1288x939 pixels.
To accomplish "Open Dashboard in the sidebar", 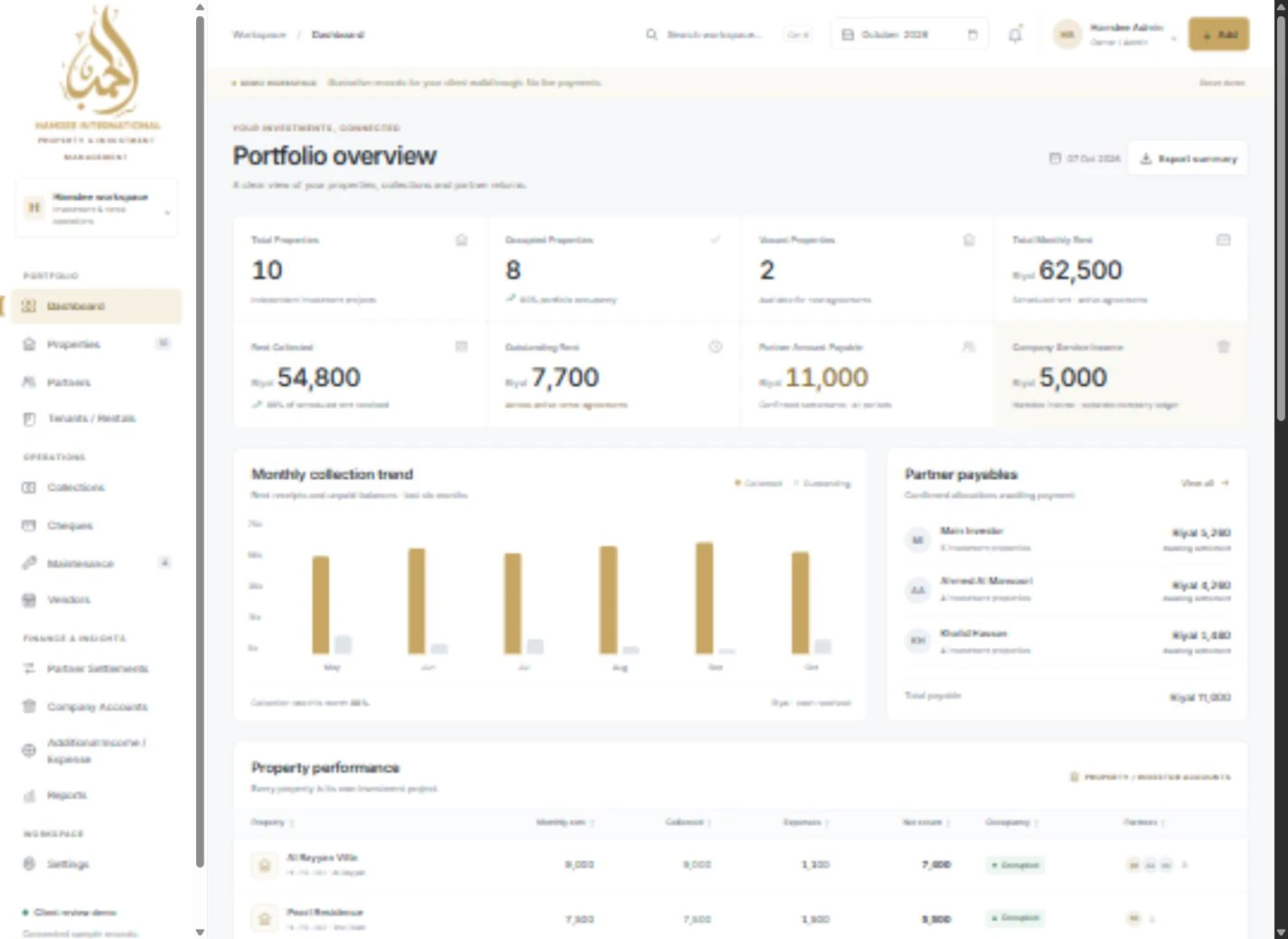I will 96,306.
